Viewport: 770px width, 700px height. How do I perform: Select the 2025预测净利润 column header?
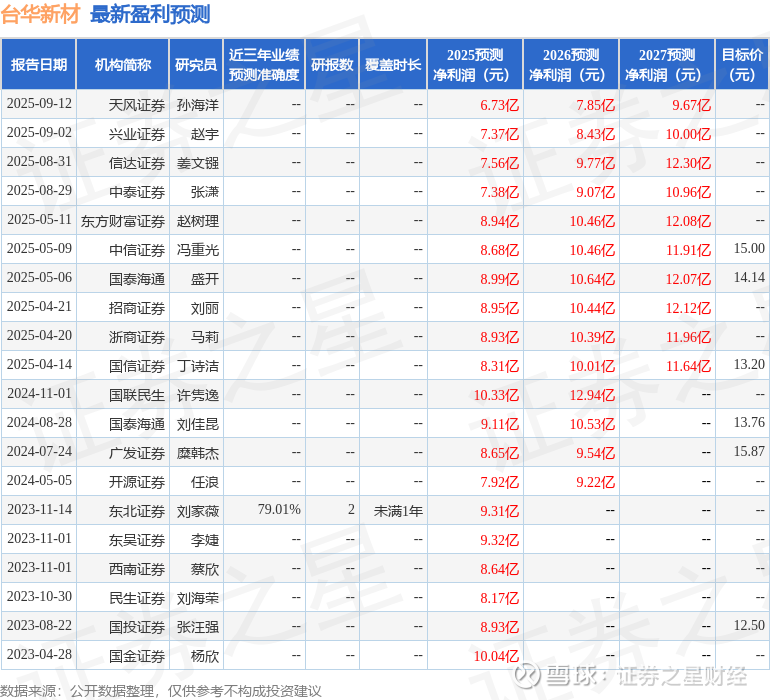pos(475,64)
